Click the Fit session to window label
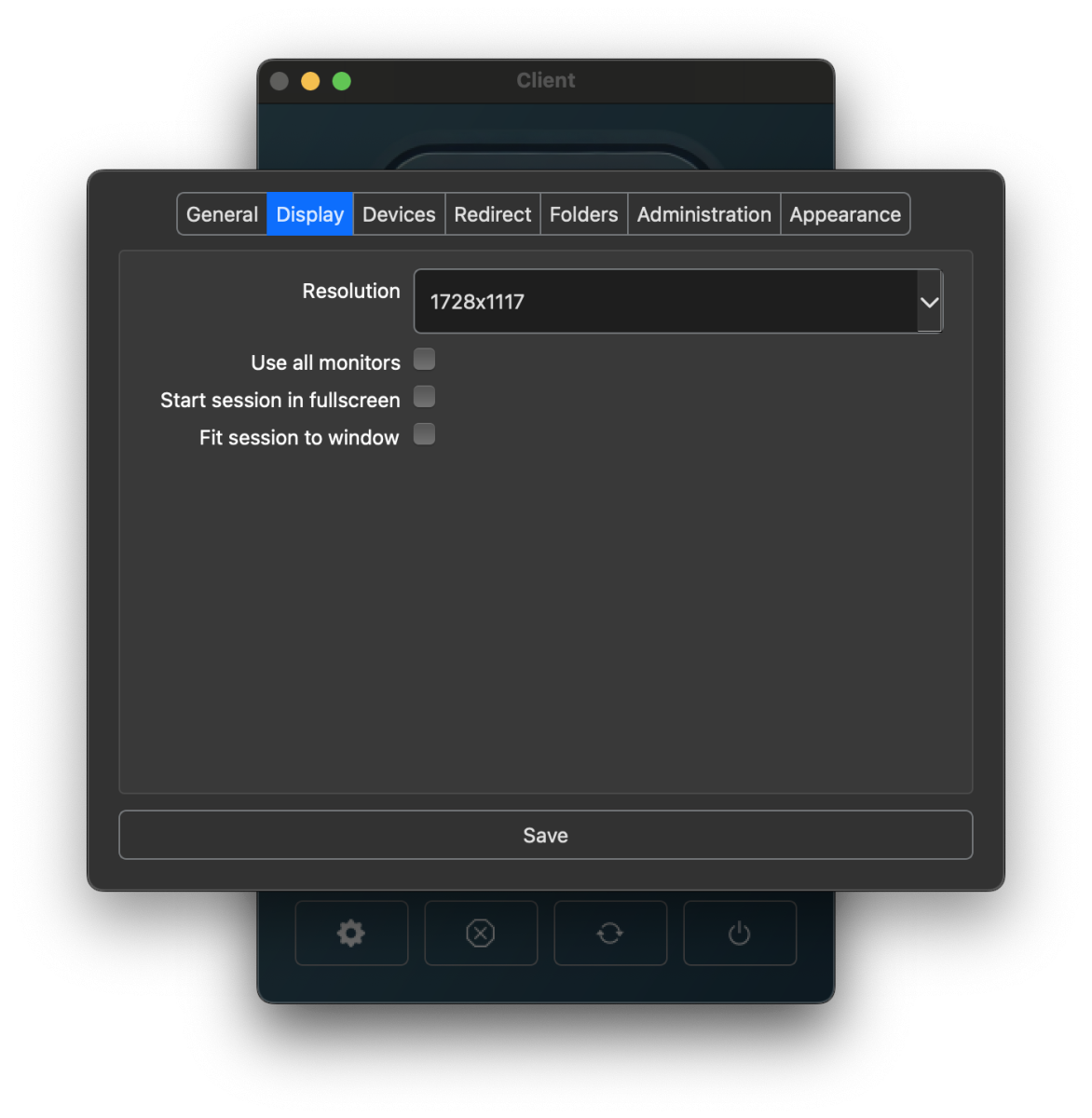The height and width of the screenshot is (1118, 1092). 299,438
